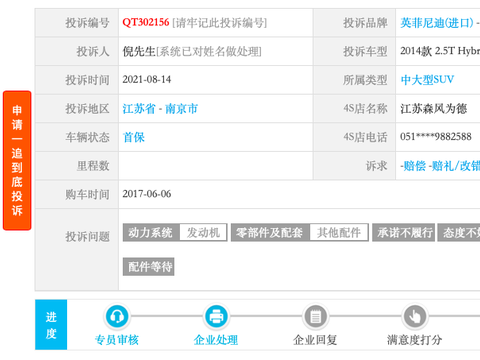Click the complaint date 2021-08-14
This screenshot has width=480, height=360.
coord(147,79)
